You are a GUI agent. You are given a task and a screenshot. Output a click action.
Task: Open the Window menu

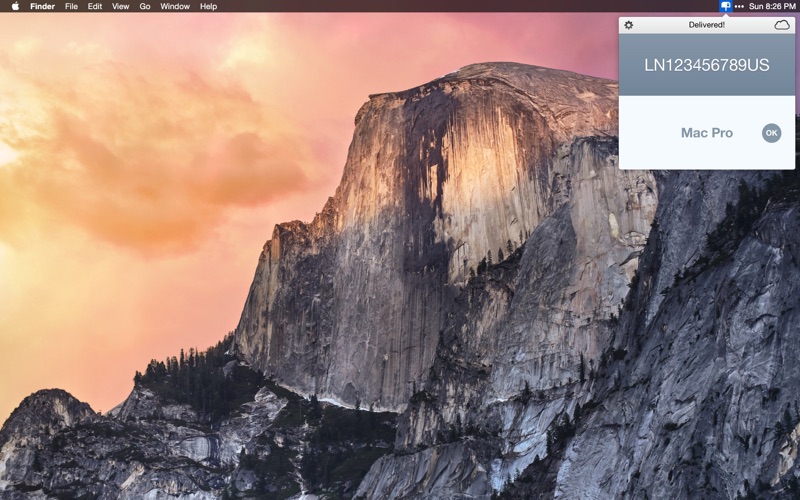(x=175, y=6)
